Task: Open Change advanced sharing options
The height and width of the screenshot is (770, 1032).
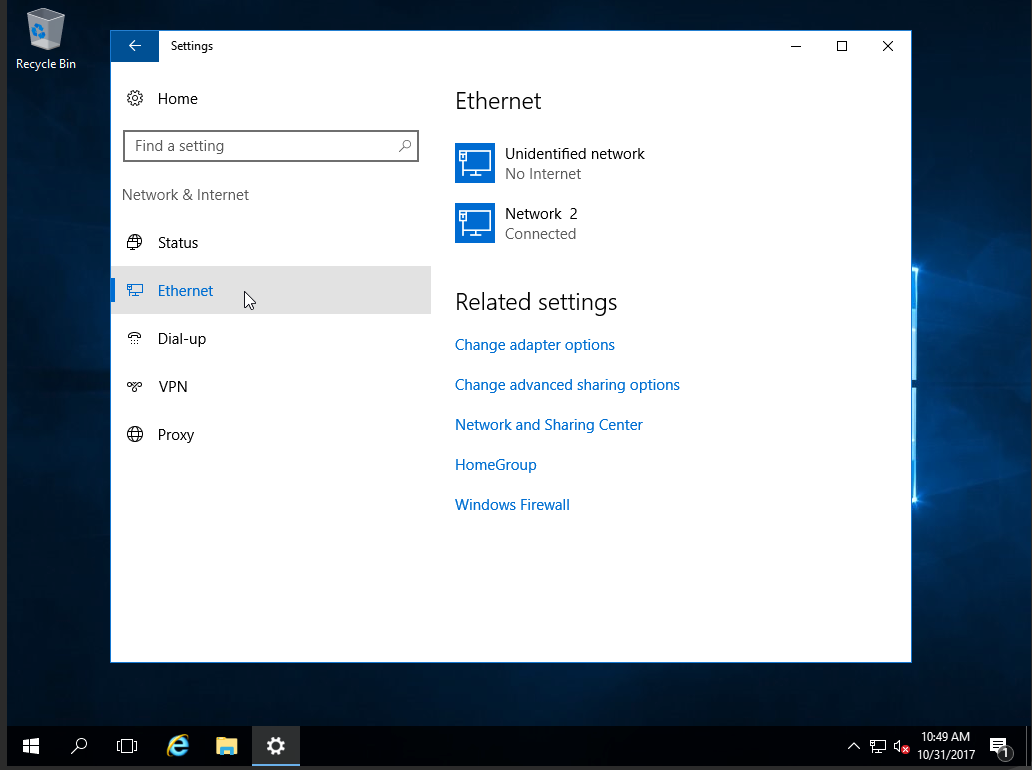Action: click(x=567, y=385)
